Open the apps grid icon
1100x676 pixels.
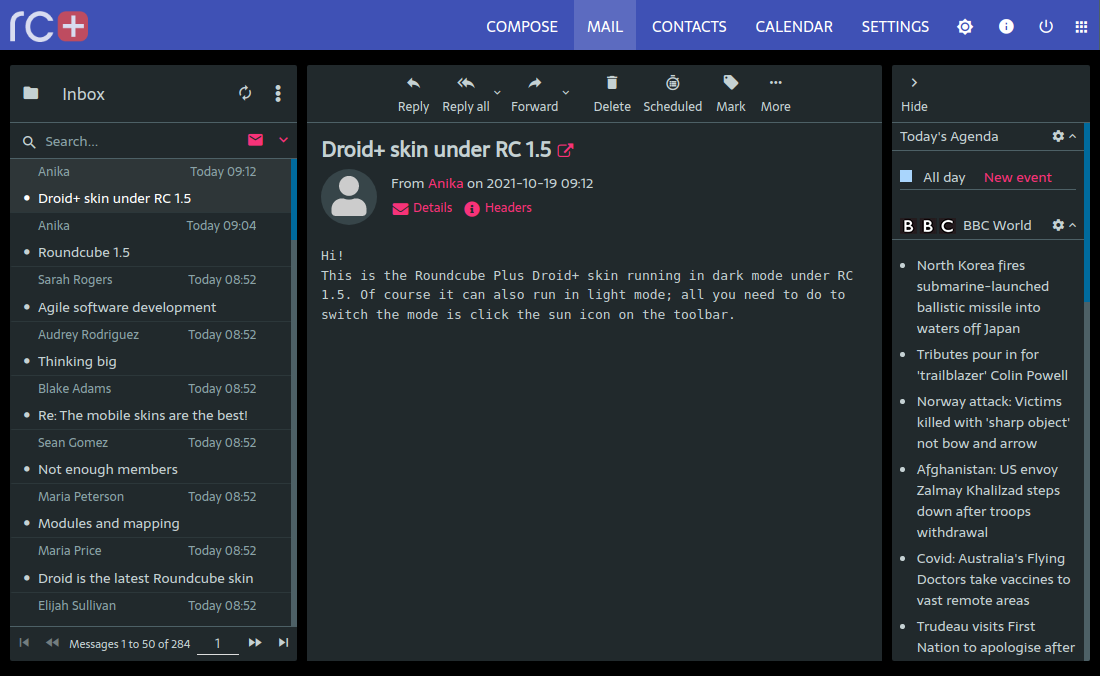tap(1081, 27)
